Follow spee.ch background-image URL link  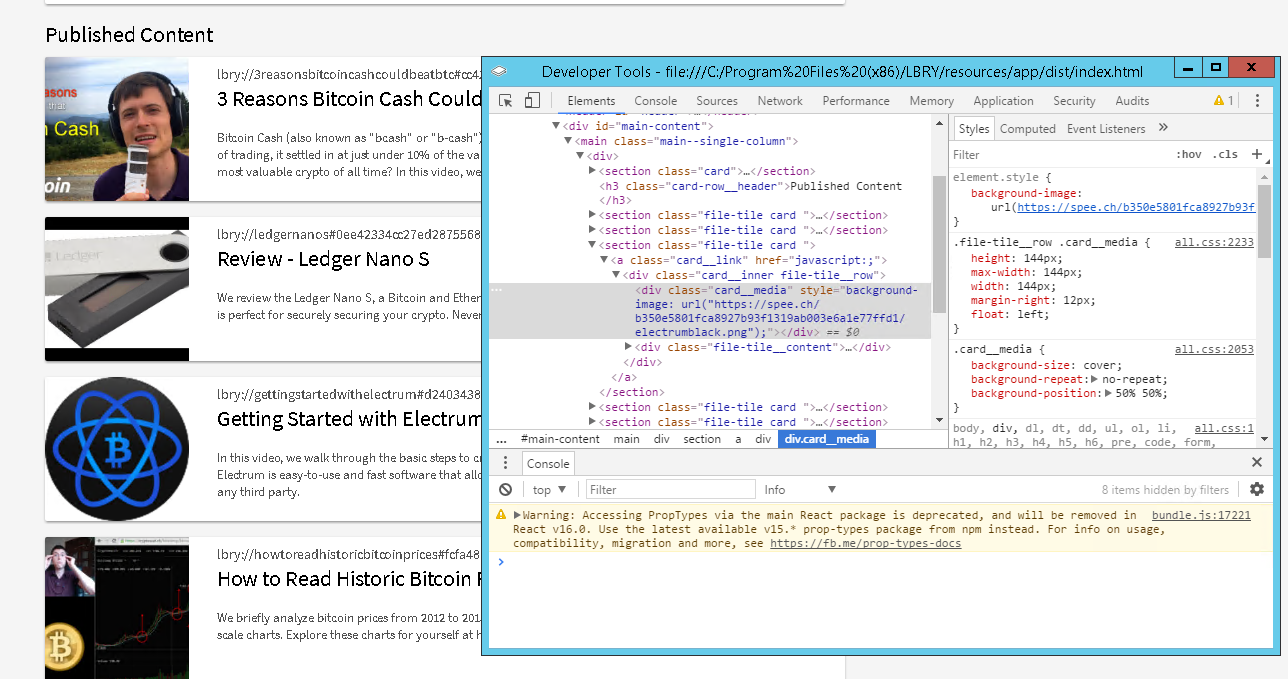(x=1136, y=208)
